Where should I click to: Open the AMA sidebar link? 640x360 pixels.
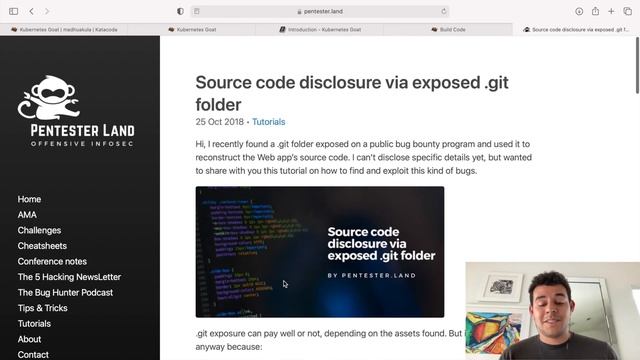pyautogui.click(x=27, y=215)
